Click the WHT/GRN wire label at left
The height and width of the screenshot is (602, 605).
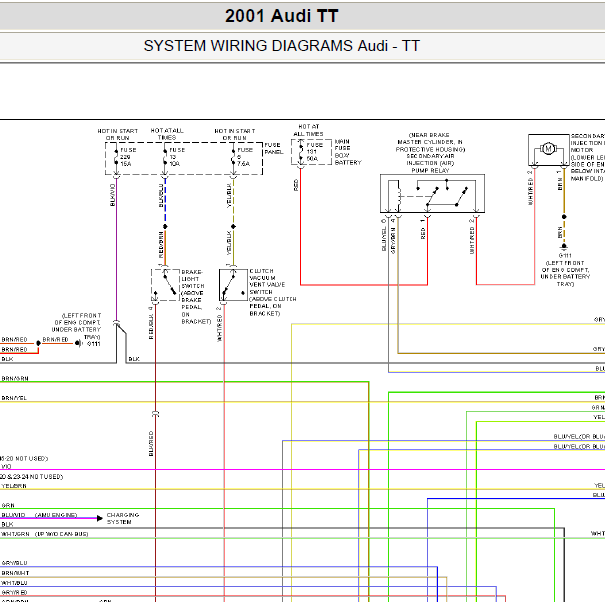15,534
